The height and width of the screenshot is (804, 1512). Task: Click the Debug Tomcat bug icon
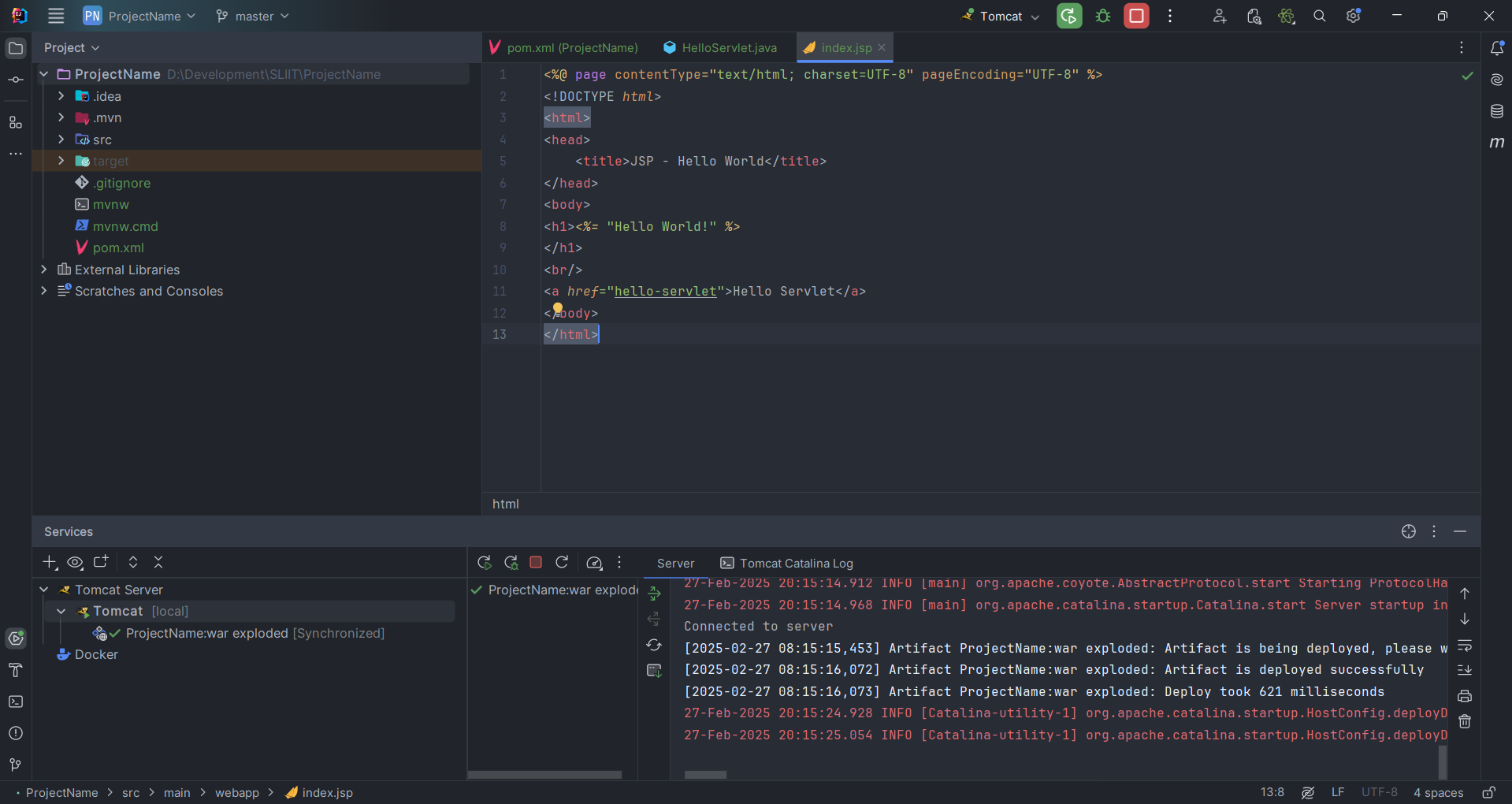1103,16
